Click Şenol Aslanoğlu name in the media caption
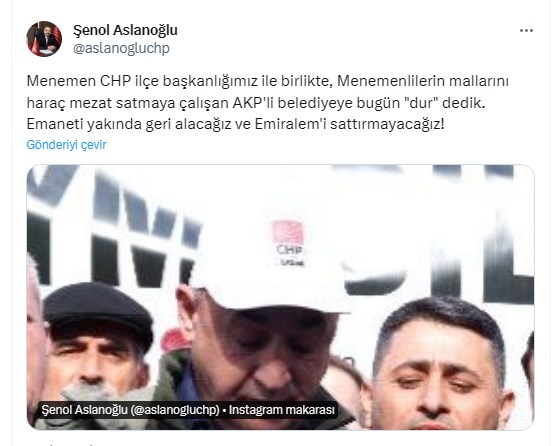Viewport: 552px width, 446px height. tap(84, 410)
